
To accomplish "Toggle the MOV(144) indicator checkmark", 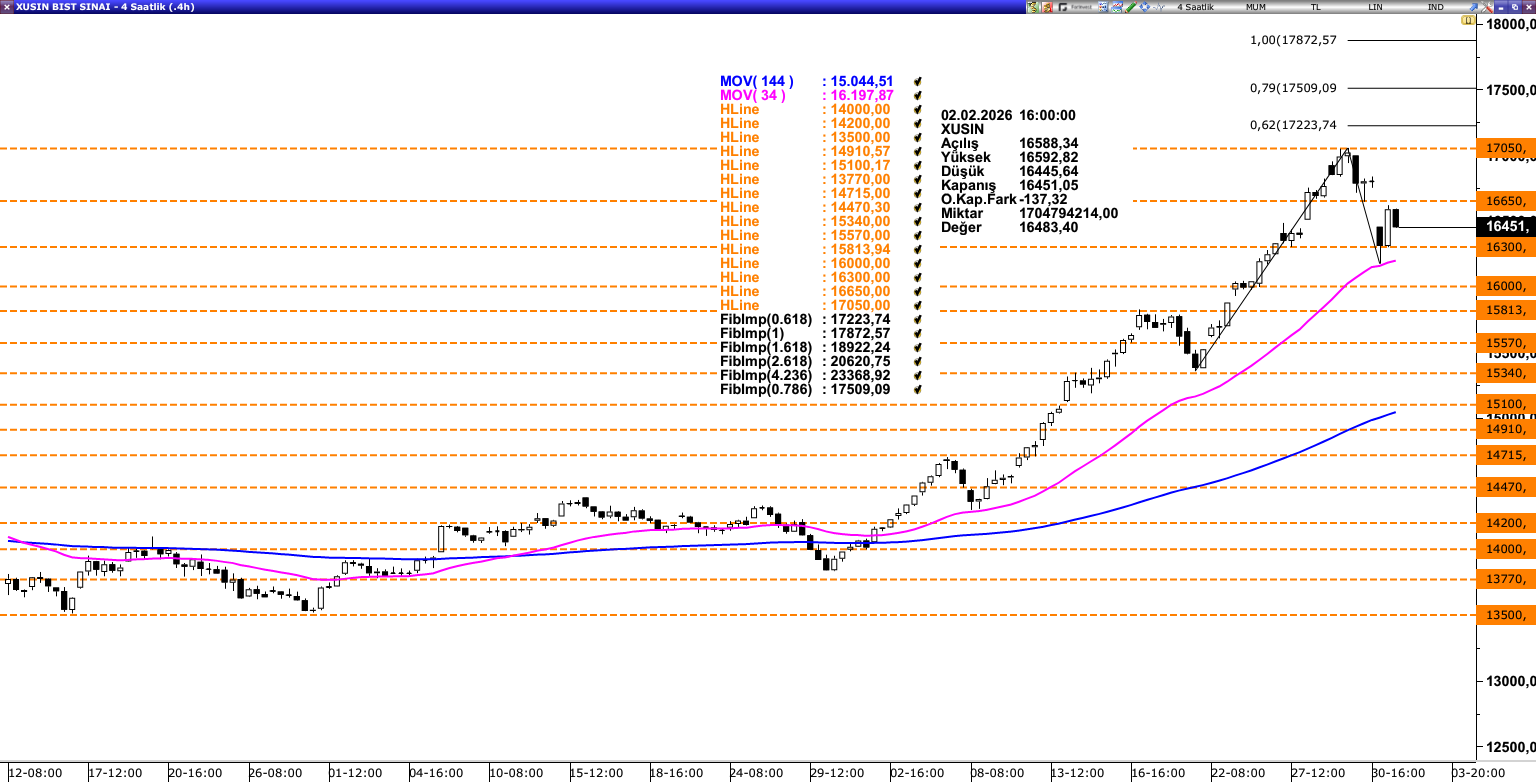I will point(917,82).
